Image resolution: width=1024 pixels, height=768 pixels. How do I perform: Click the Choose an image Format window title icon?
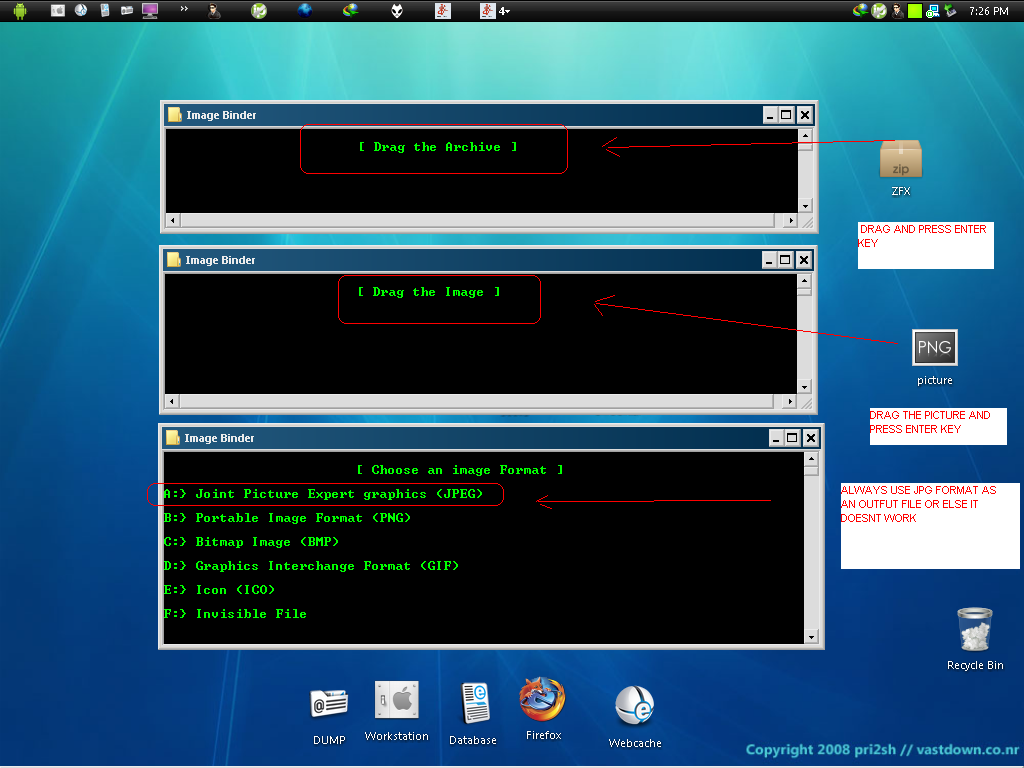click(172, 438)
